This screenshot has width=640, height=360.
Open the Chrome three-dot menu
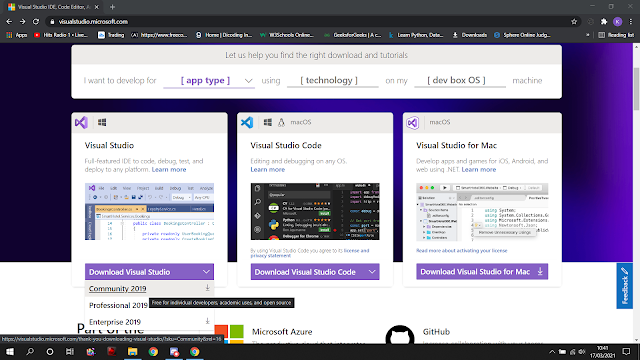click(631, 22)
